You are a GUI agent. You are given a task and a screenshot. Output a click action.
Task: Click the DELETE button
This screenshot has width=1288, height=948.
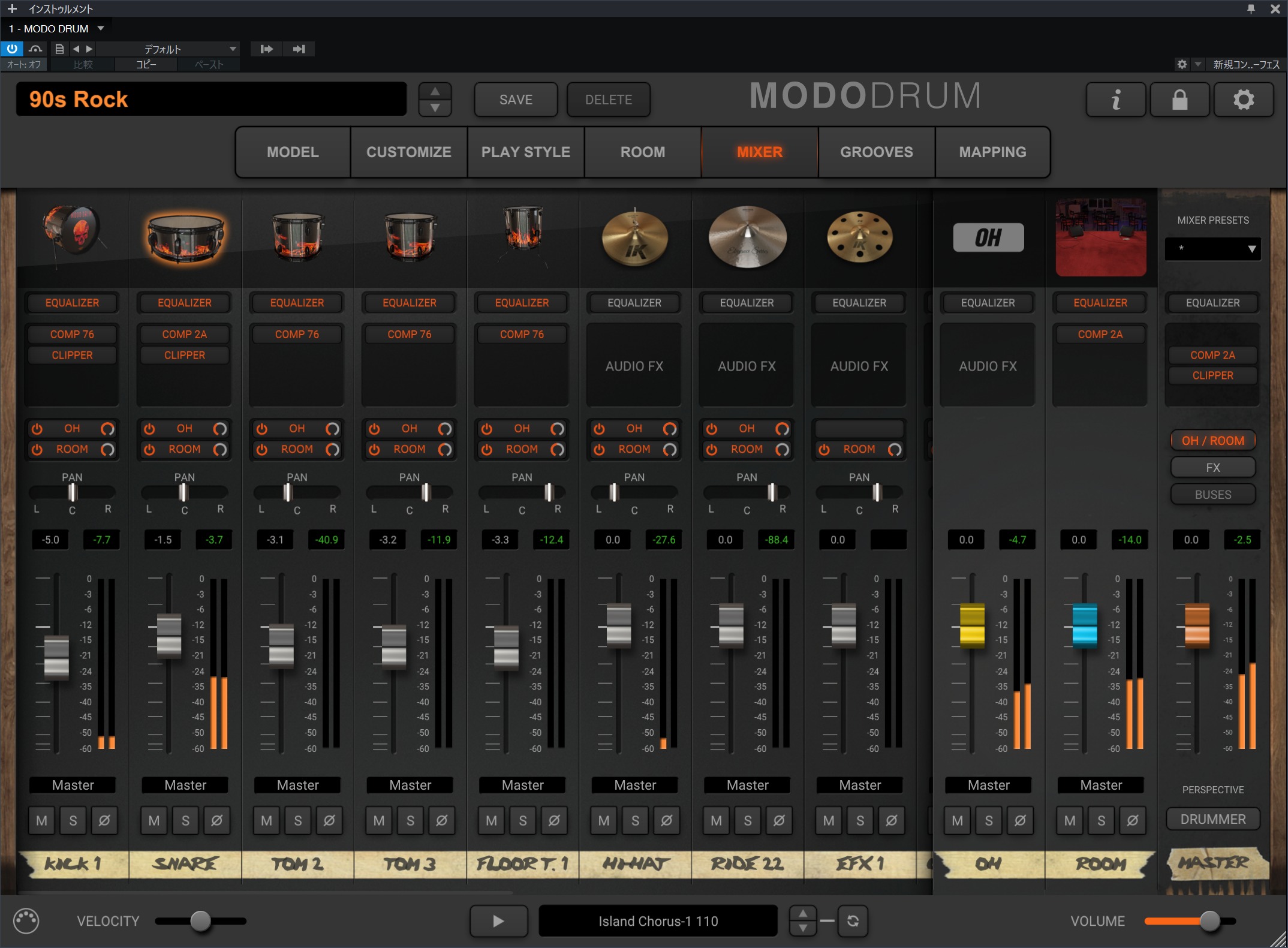point(609,100)
